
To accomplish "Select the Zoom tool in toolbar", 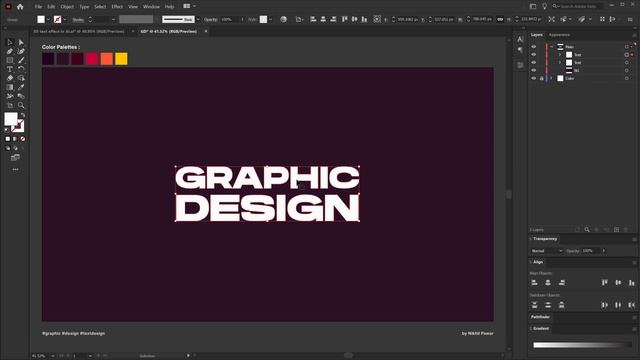I will click(21, 105).
